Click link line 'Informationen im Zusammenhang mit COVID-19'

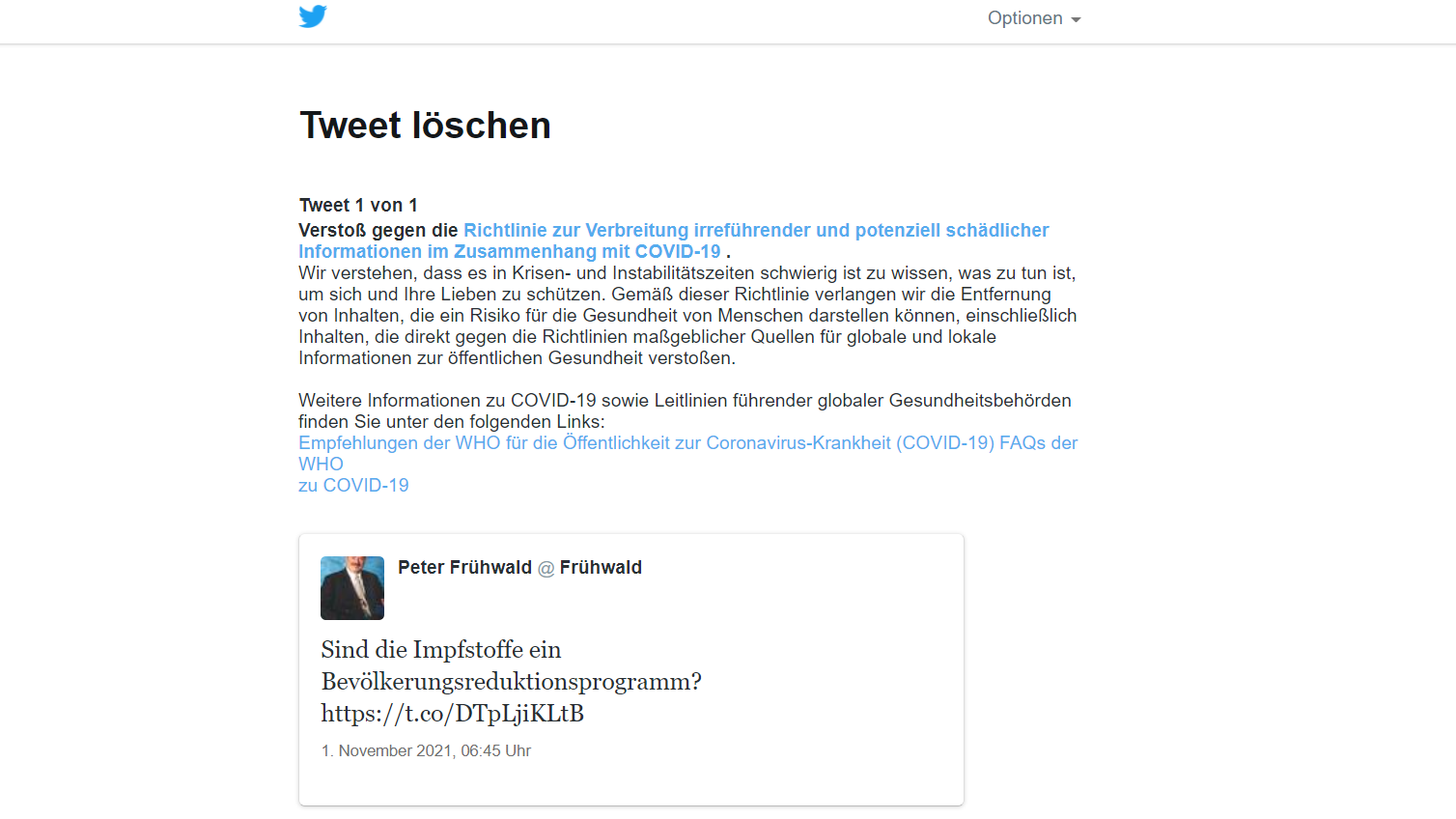coord(510,251)
